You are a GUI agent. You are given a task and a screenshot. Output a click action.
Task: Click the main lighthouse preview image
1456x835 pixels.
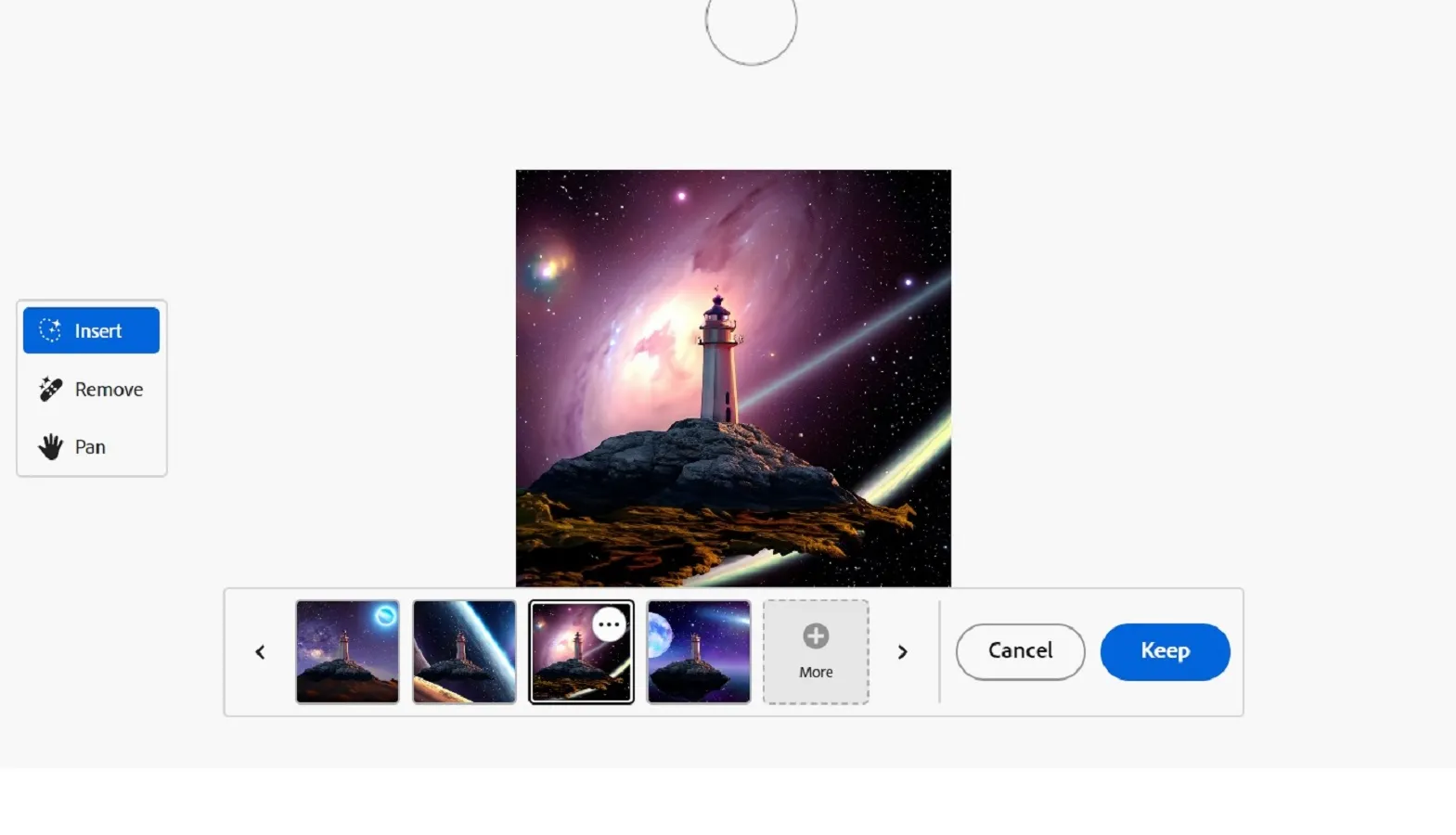tap(733, 378)
